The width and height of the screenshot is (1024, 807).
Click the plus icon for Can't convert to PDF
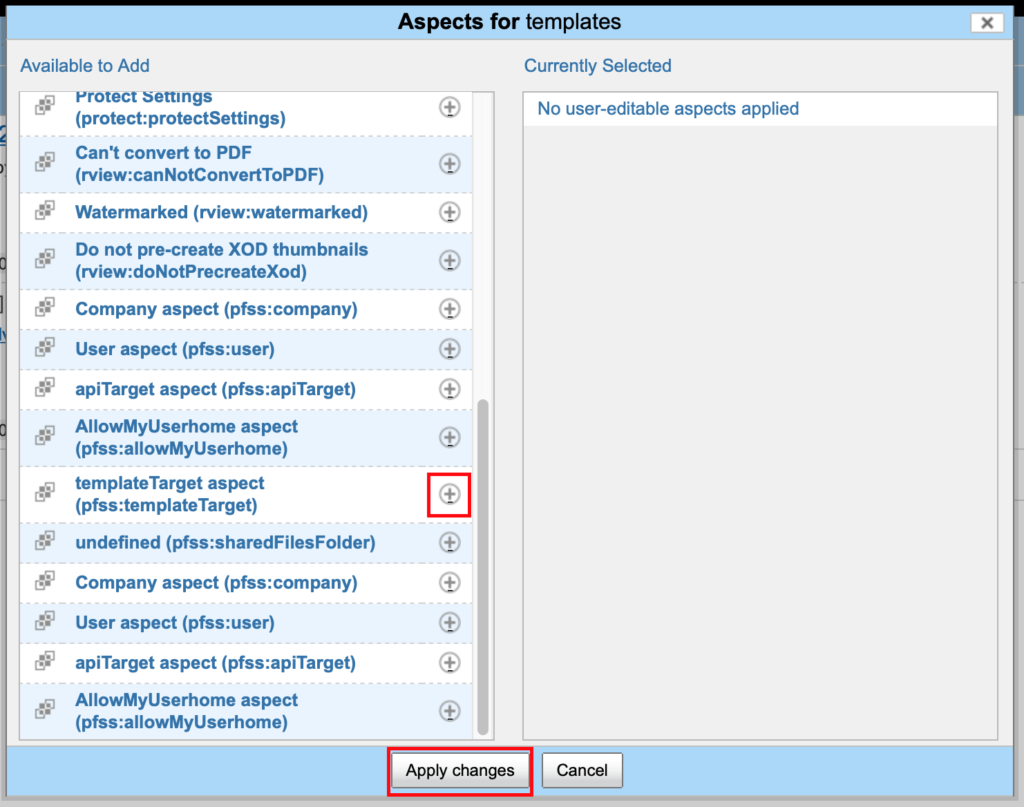[450, 164]
